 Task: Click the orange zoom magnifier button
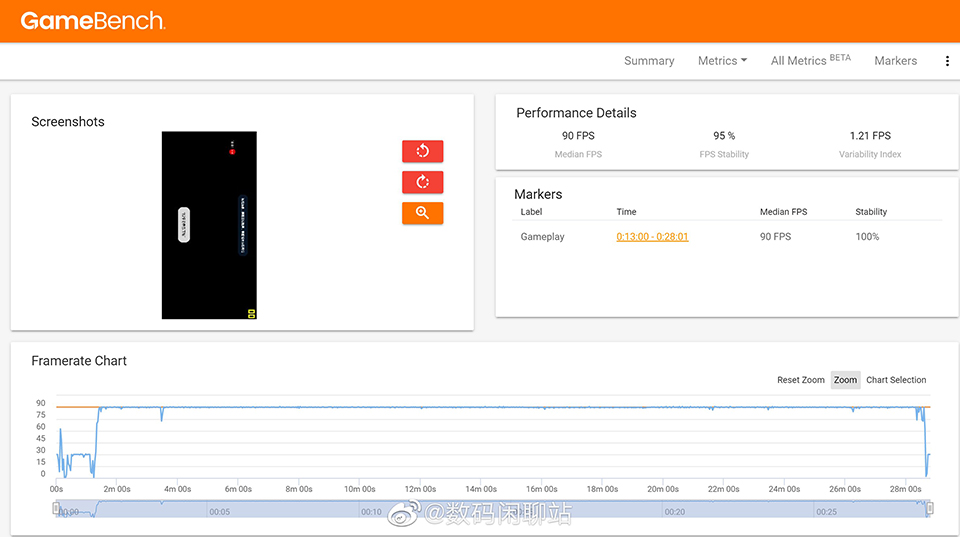pos(422,213)
